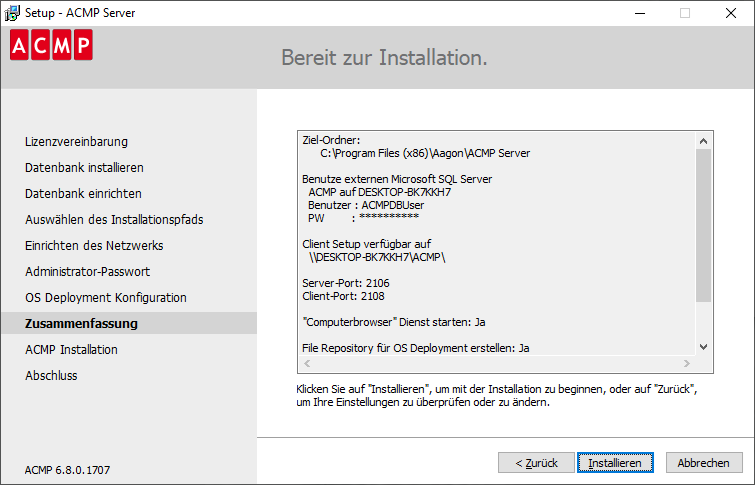
Task: Click the horizontal scroll left arrow
Action: 307,363
